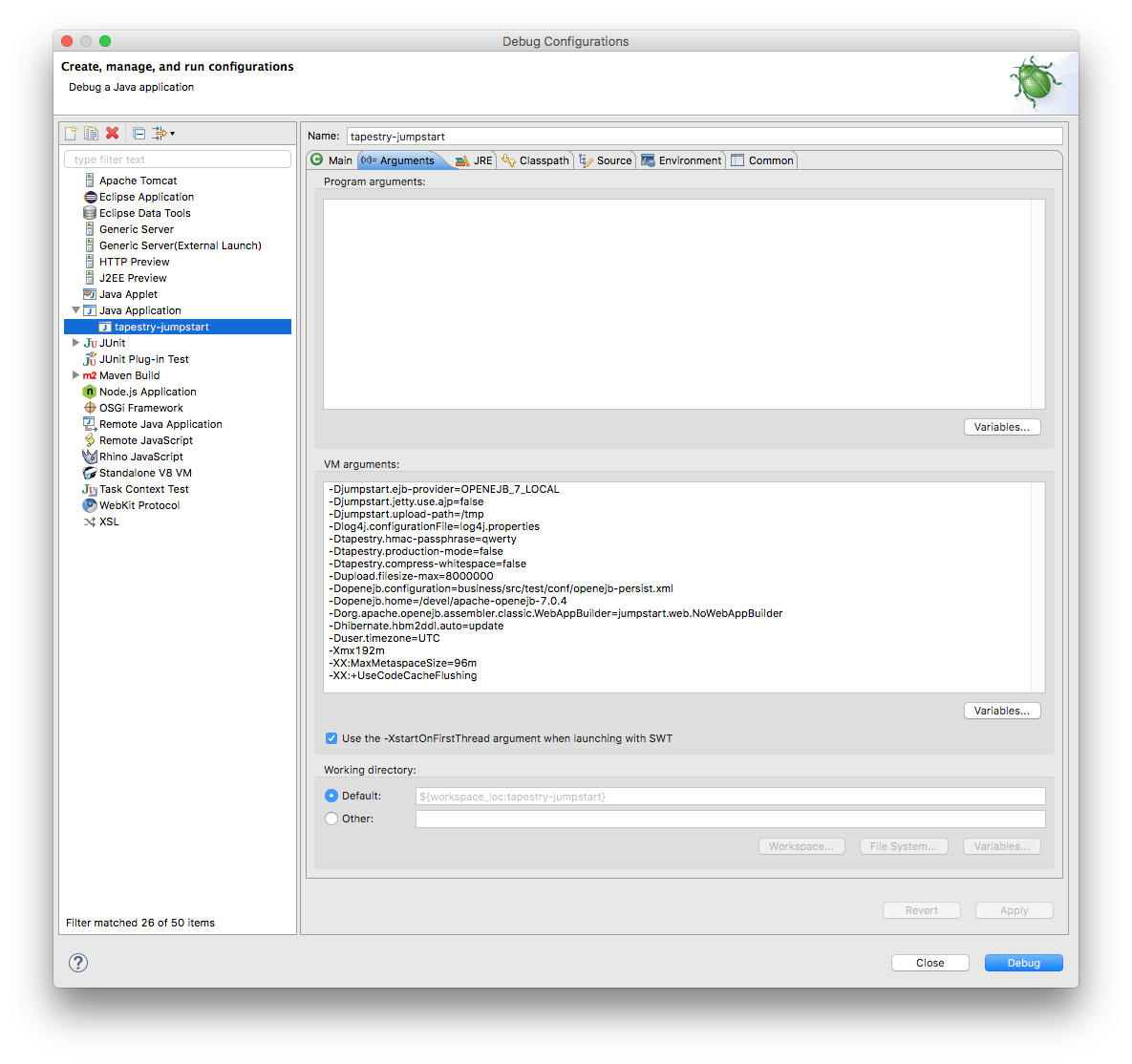
Task: Click the Rhino JavaScript icon
Action: 90,457
